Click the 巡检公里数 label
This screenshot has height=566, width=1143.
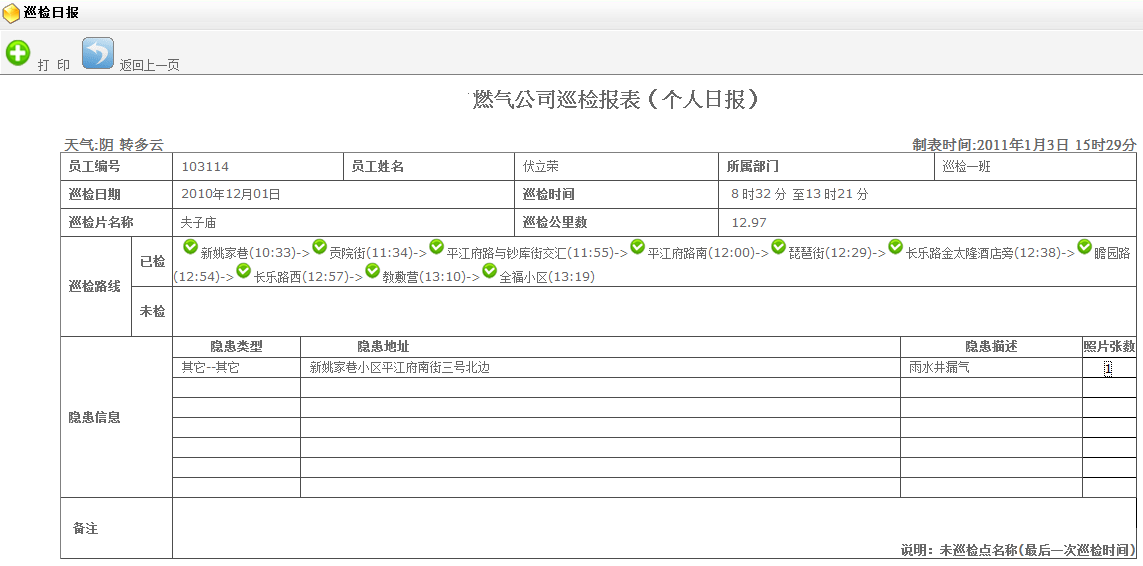tap(555, 222)
